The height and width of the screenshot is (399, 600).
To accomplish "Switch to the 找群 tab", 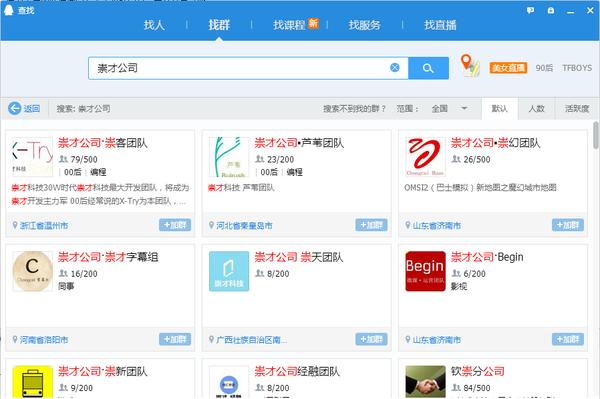I will tap(219, 25).
